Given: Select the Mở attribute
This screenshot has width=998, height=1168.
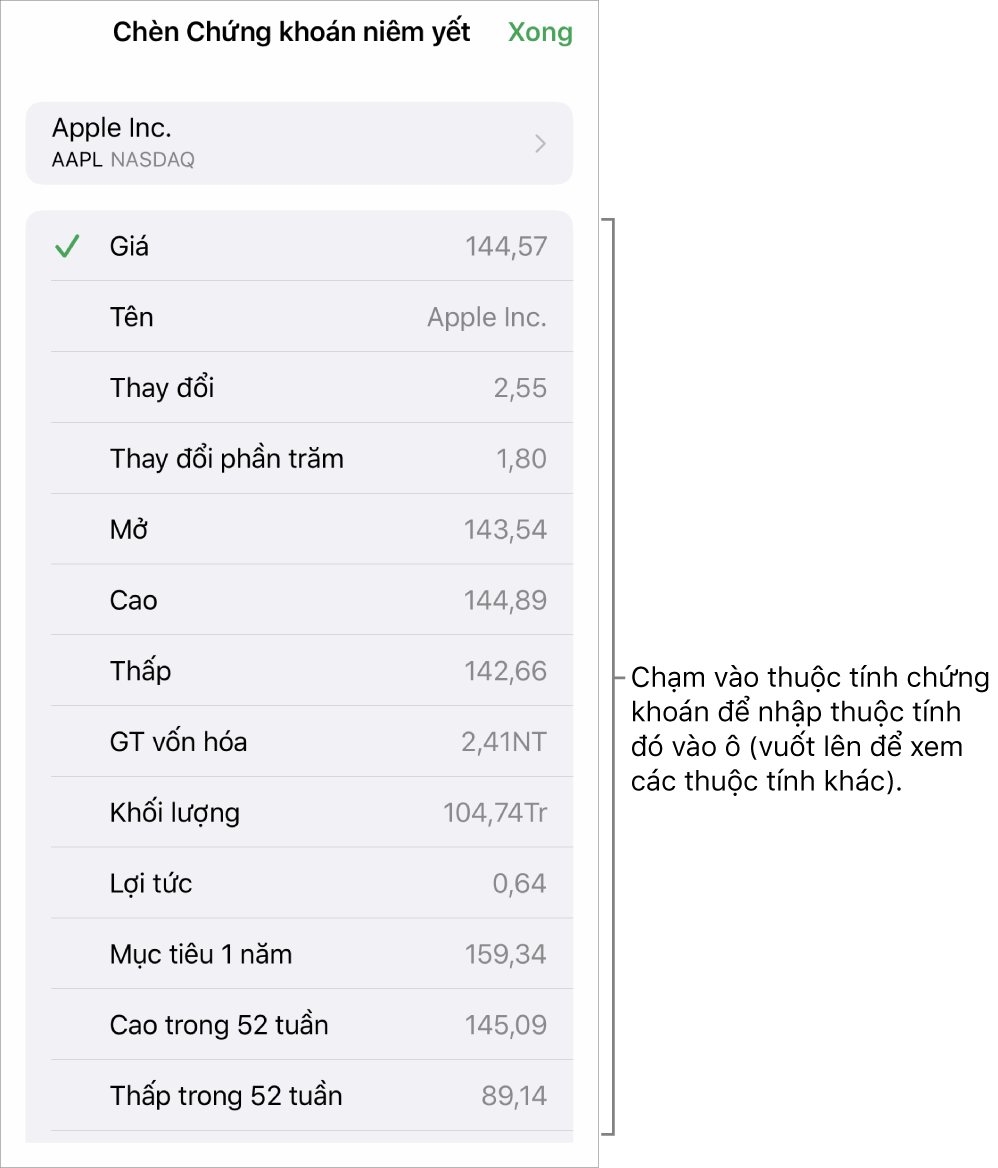Looking at the screenshot, I should tap(299, 529).
